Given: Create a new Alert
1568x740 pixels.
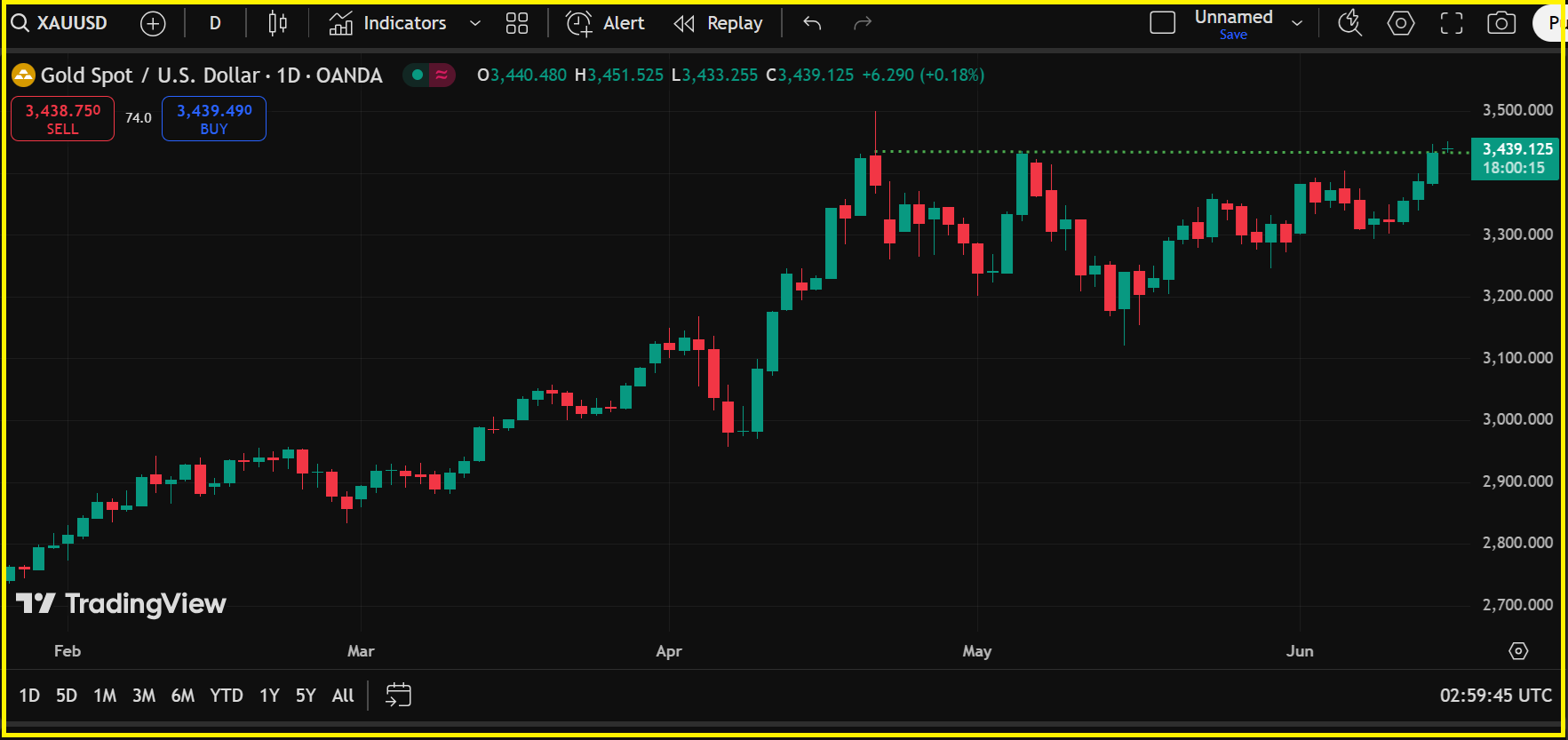Looking at the screenshot, I should (x=605, y=24).
